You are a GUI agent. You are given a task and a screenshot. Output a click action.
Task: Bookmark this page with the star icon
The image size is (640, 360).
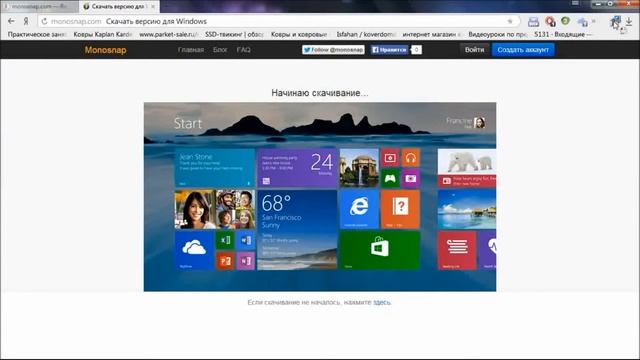pos(510,21)
